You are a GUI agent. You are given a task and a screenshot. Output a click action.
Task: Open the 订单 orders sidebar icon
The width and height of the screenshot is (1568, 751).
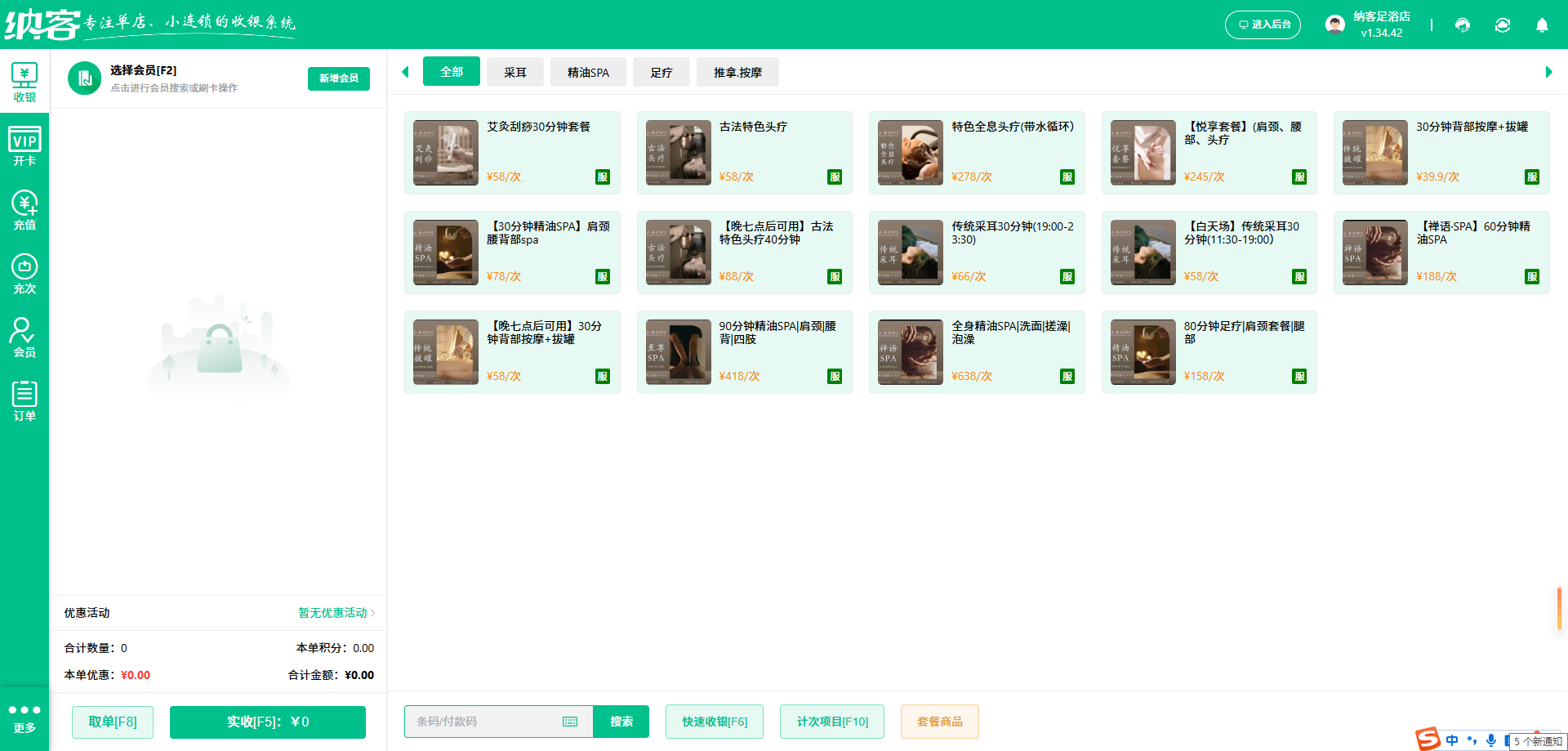(24, 400)
